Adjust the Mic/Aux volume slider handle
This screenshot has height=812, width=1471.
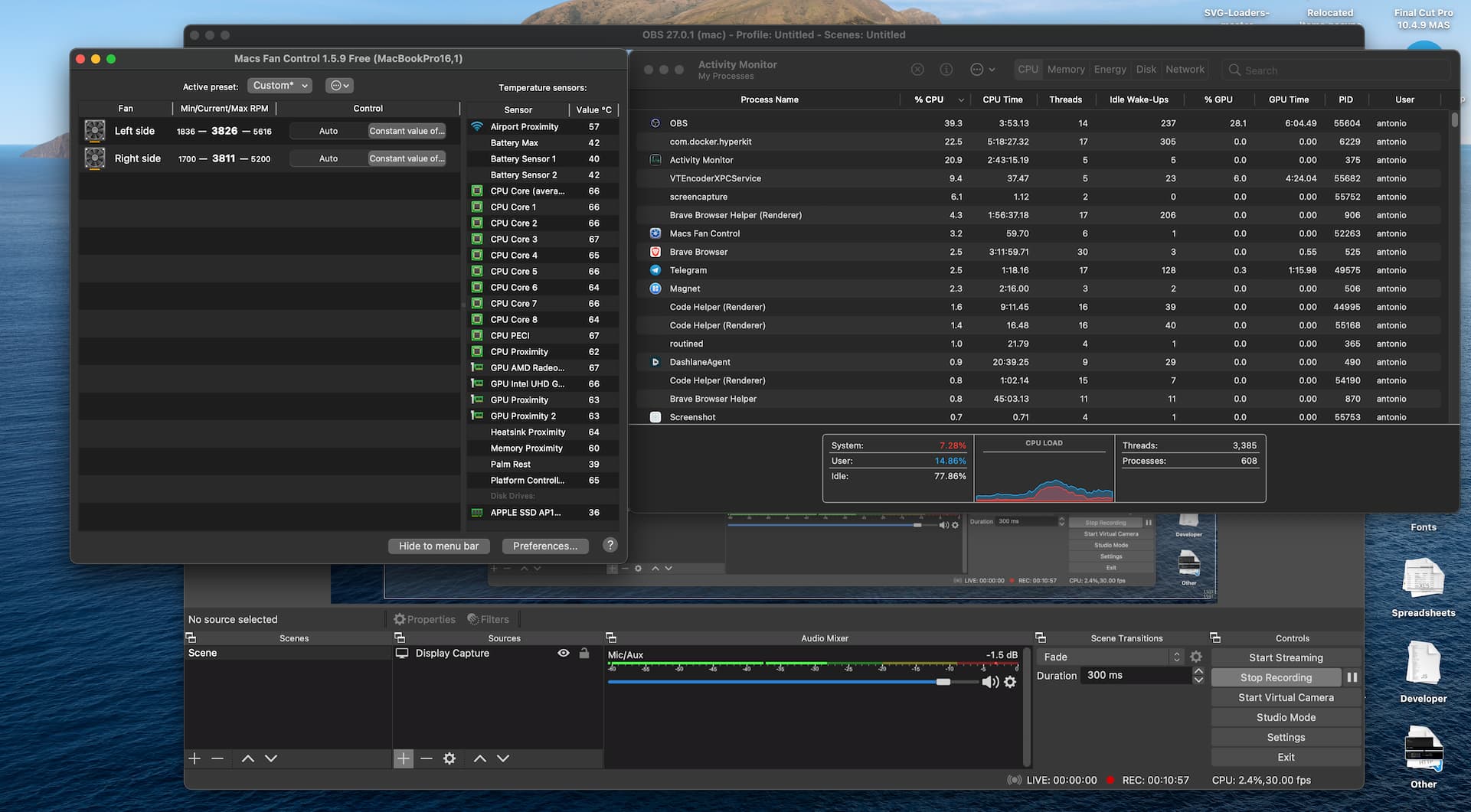pos(943,682)
